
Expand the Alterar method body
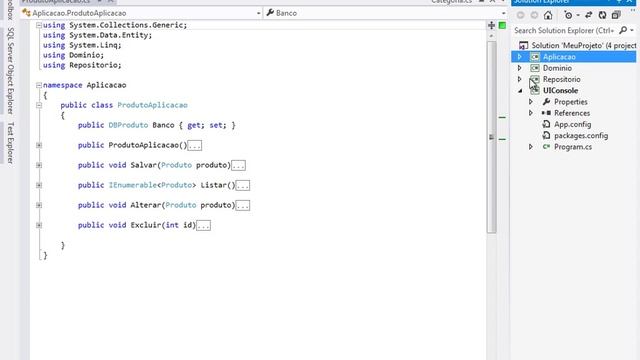click(x=39, y=205)
